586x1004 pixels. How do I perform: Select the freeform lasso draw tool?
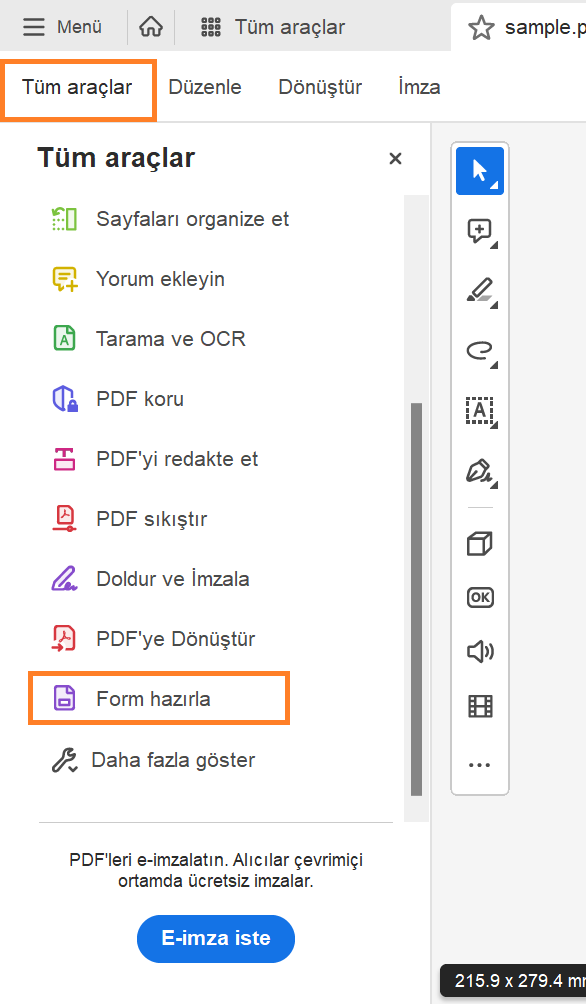click(x=479, y=351)
